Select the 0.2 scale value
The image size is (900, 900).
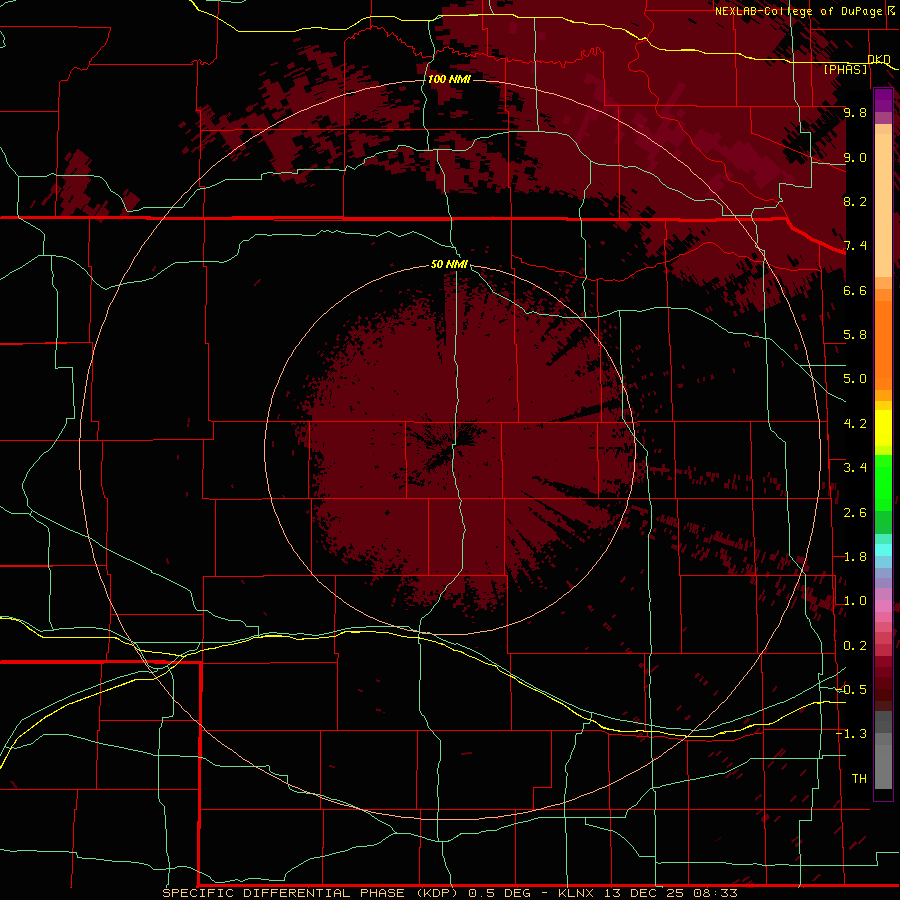coord(855,646)
